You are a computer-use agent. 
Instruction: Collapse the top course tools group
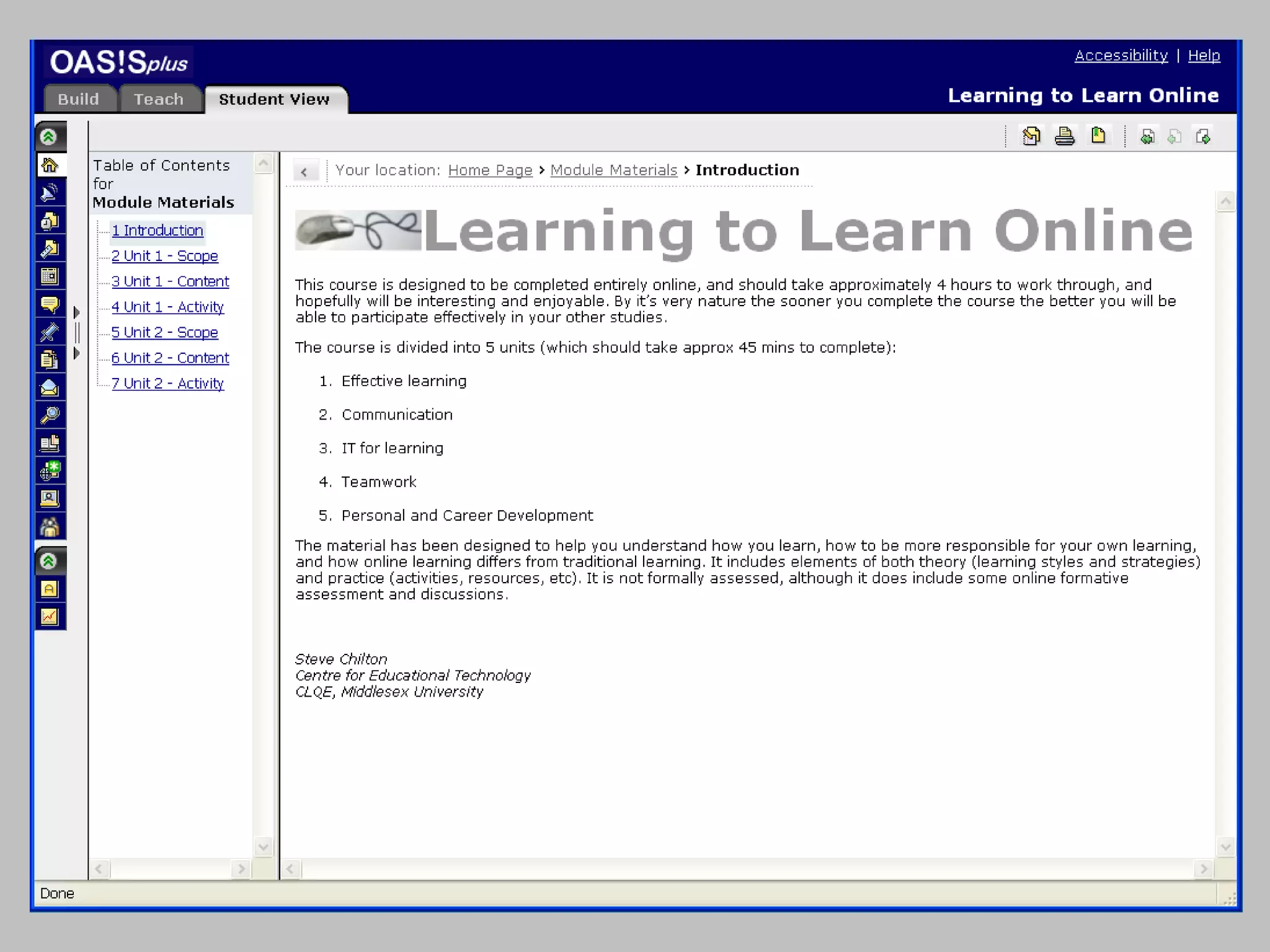[50, 137]
